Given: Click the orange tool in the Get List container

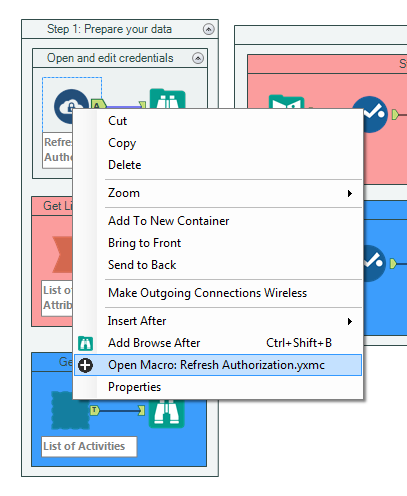Looking at the screenshot, I should pyautogui.click(x=62, y=254).
